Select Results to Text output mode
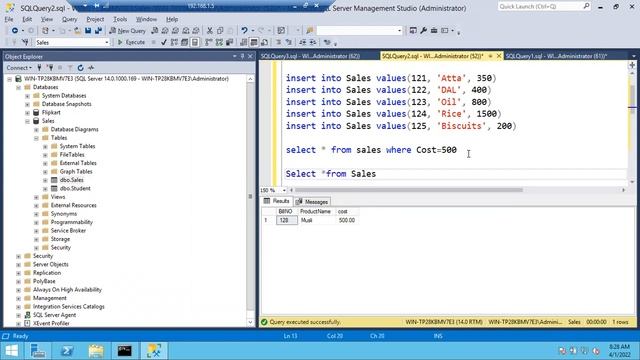Viewport: 640px width, 360px height. (244, 42)
